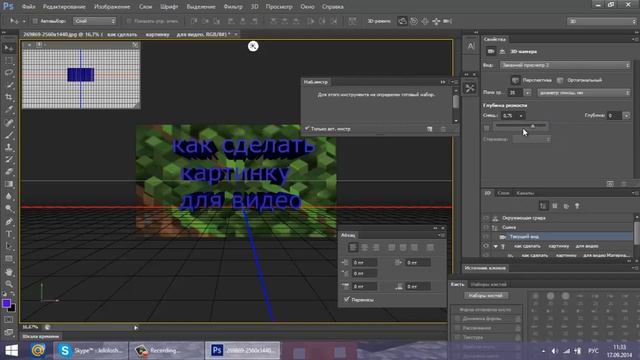This screenshot has height=360, width=640.
Task: Uncheck Только акт. инстр checkbox
Action: click(x=307, y=129)
